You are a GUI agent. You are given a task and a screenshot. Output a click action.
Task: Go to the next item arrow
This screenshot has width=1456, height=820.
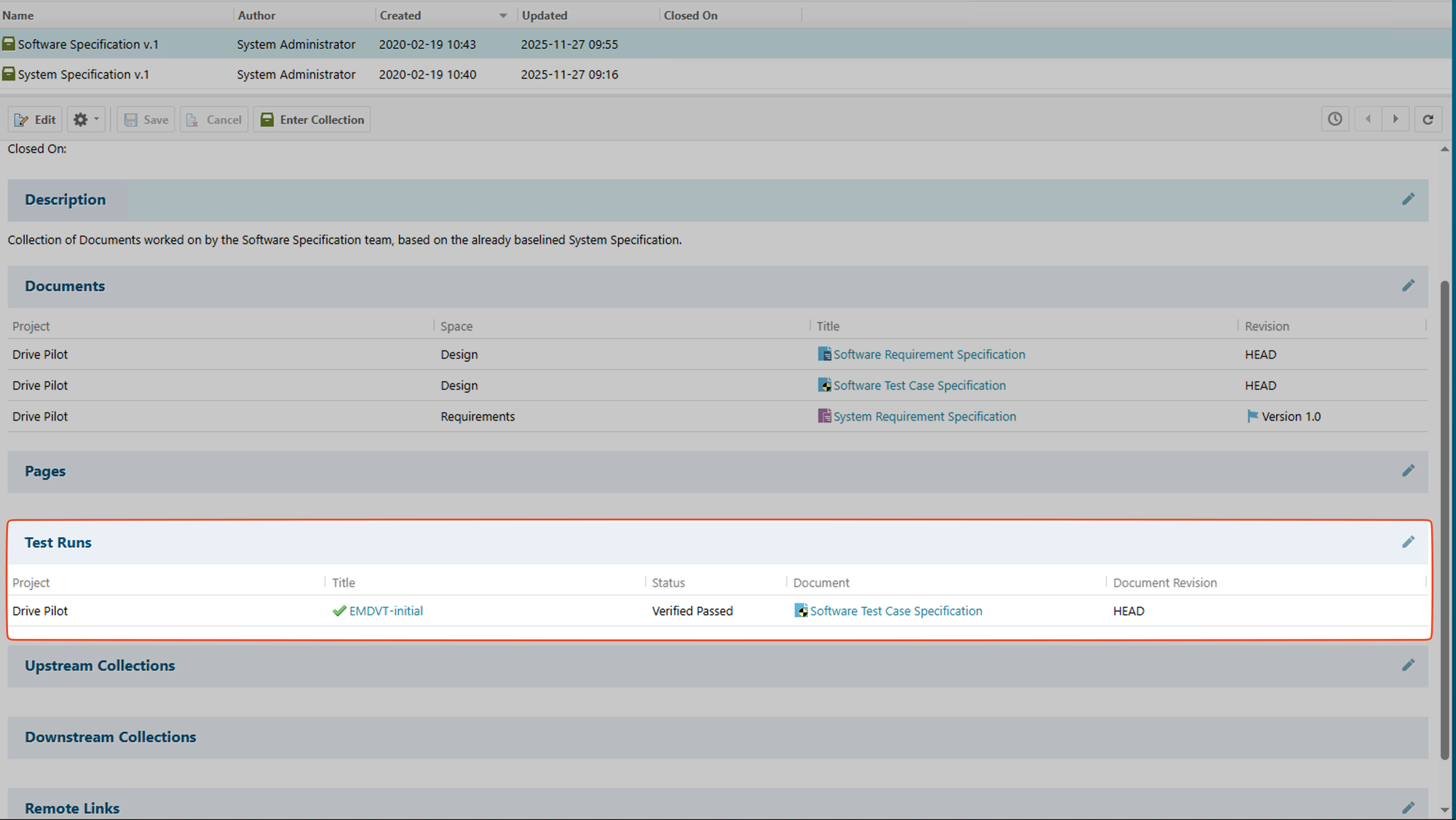pos(1396,119)
